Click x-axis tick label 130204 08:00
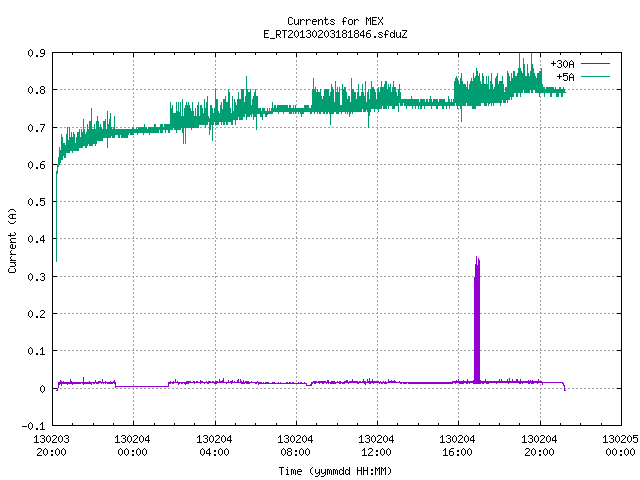Screen dimensions: 640x480 [295, 446]
